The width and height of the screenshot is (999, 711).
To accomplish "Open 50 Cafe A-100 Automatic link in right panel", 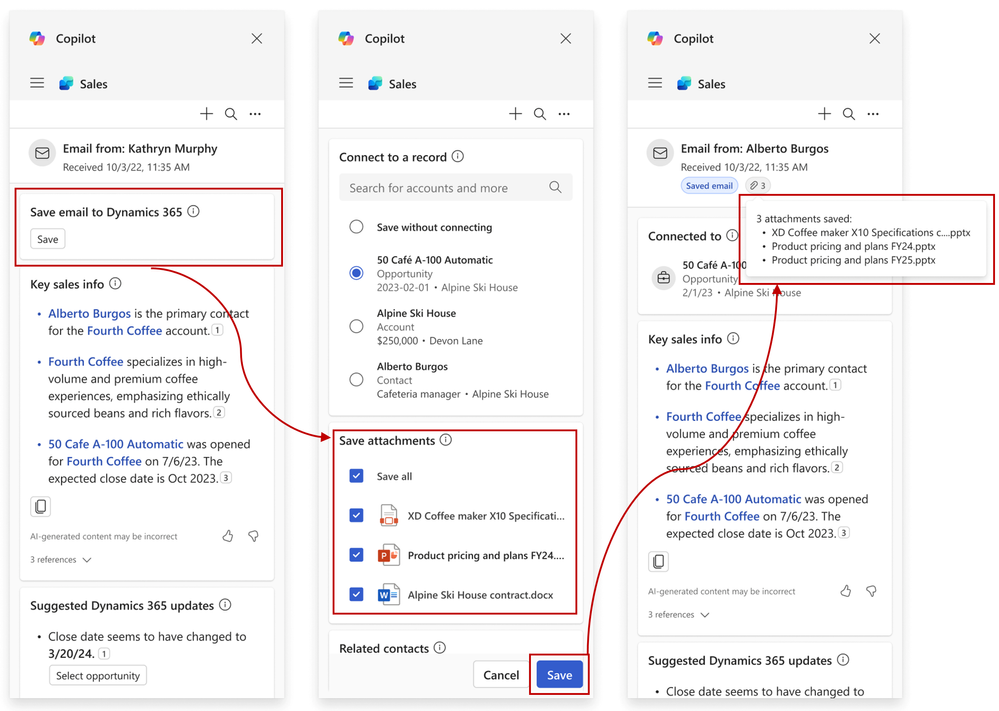I will click(733, 499).
